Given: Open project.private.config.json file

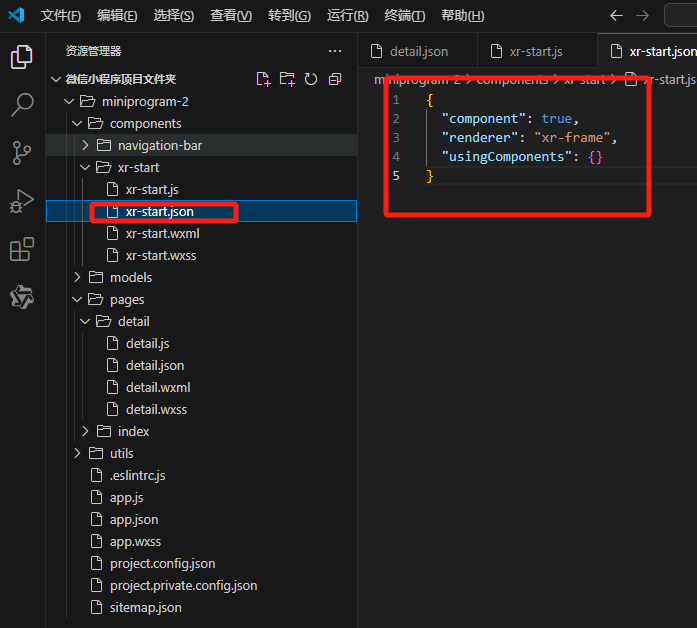Looking at the screenshot, I should [201, 585].
